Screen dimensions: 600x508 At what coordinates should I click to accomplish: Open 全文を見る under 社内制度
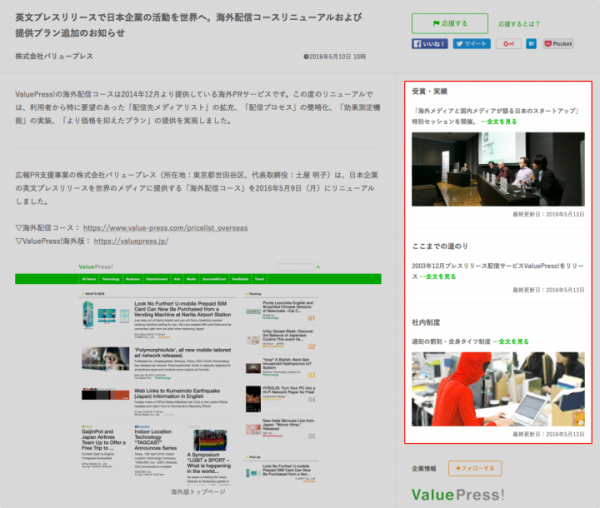[x=510, y=342]
